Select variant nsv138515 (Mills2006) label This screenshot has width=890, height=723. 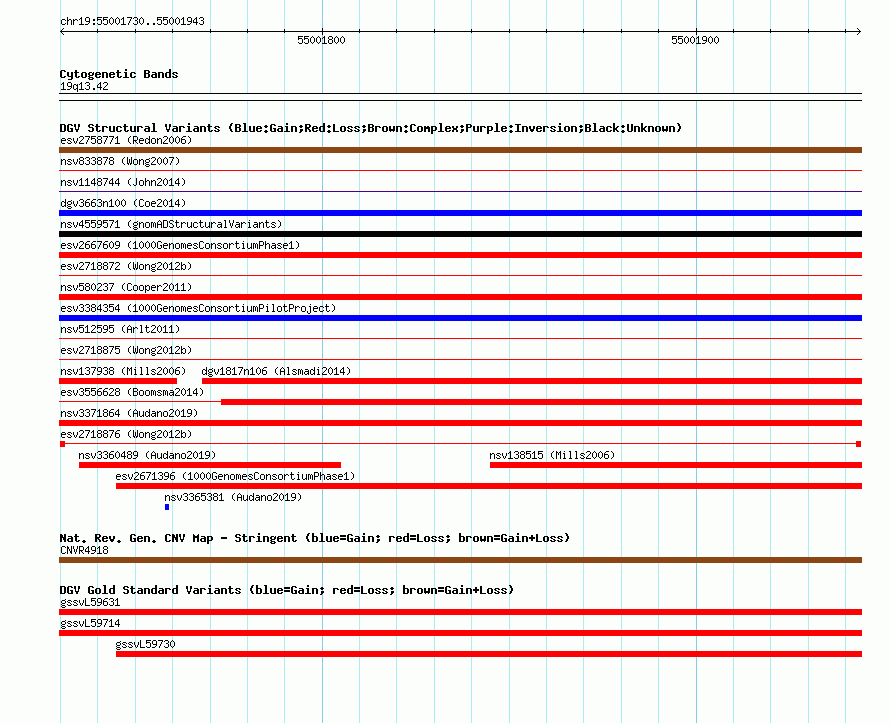coord(552,455)
